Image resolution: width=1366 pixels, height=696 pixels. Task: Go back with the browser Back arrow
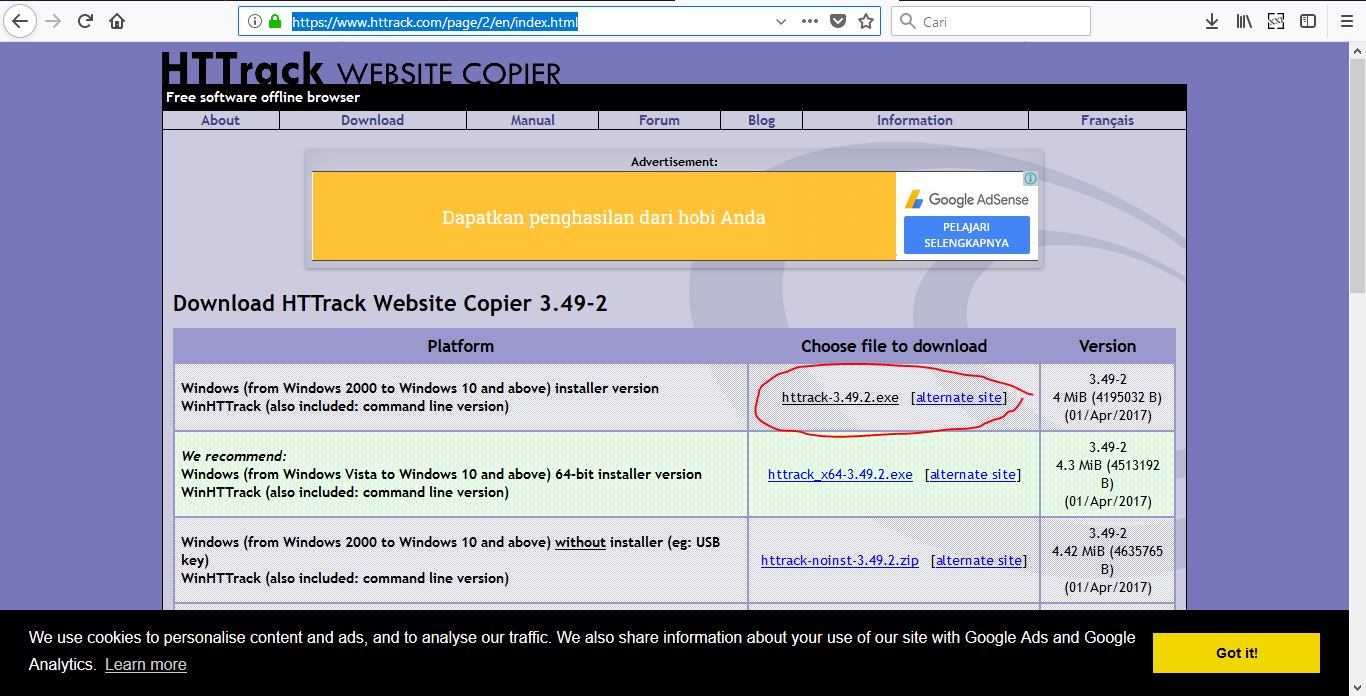(20, 21)
